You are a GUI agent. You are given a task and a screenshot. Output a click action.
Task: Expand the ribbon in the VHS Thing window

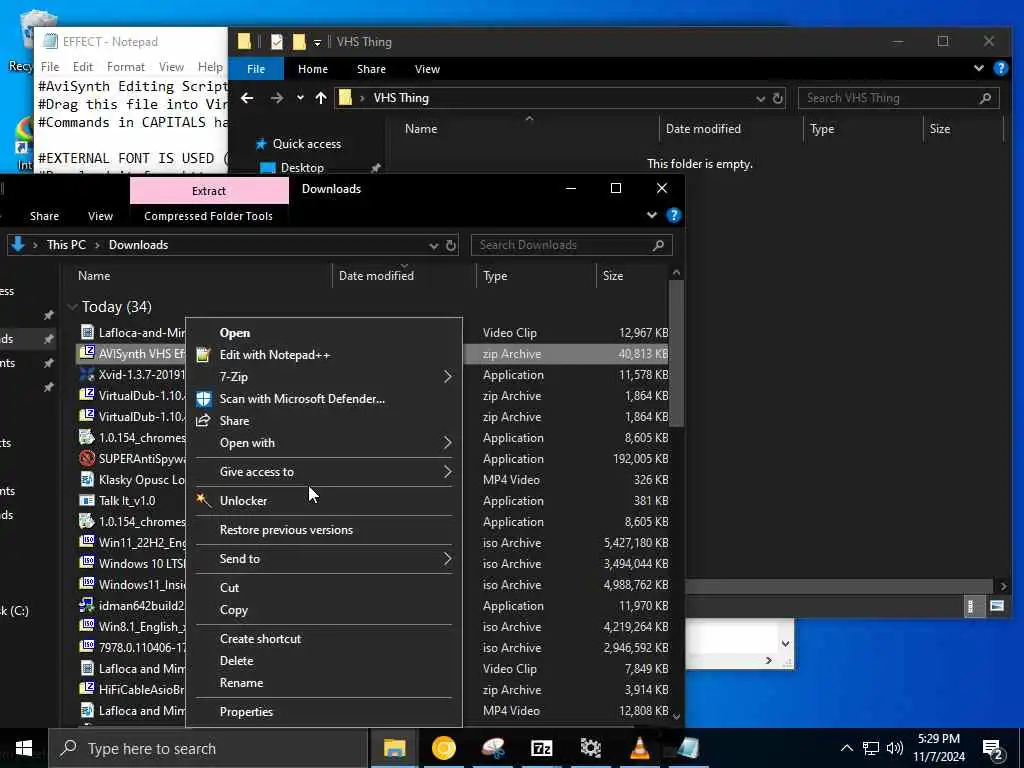pyautogui.click(x=978, y=68)
